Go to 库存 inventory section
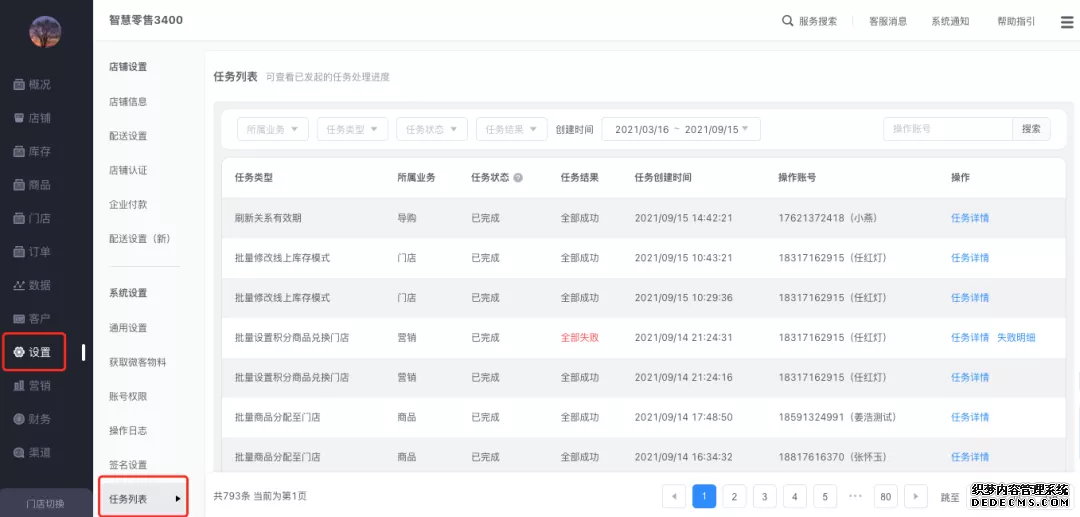 click(x=32, y=151)
